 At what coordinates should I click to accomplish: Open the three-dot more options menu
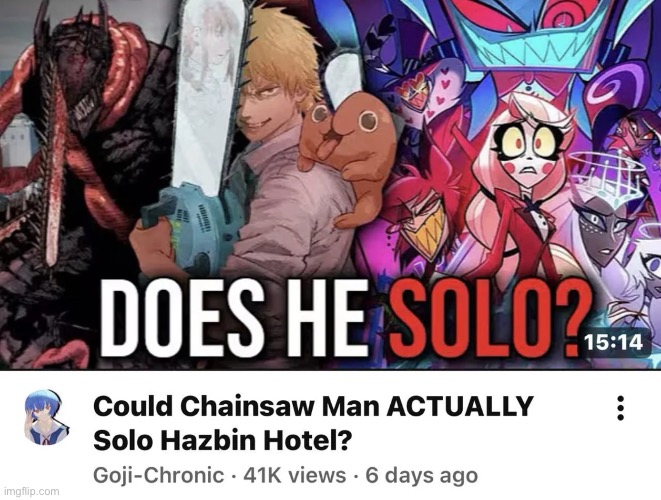point(620,408)
